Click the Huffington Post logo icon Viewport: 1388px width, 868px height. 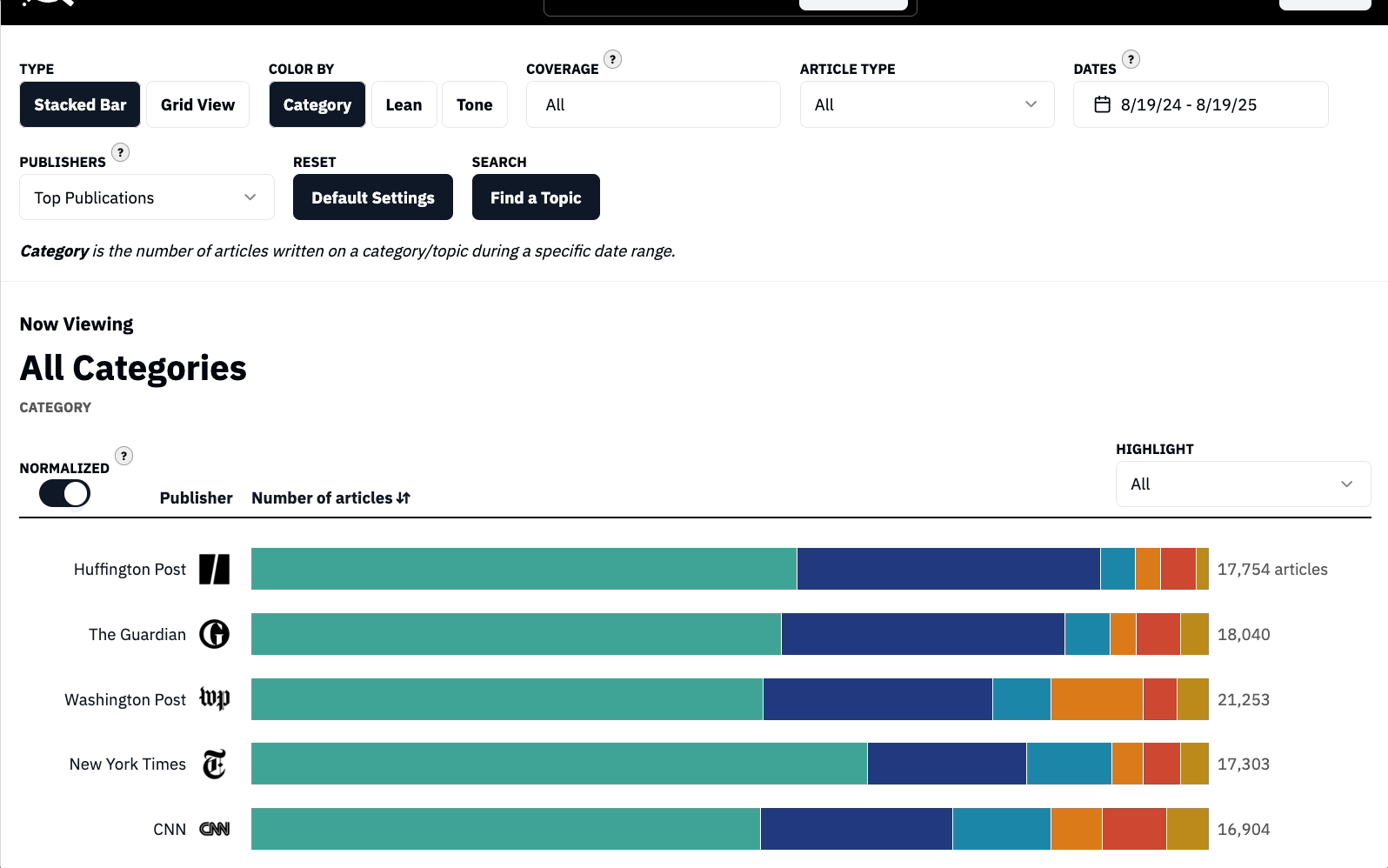tap(214, 570)
